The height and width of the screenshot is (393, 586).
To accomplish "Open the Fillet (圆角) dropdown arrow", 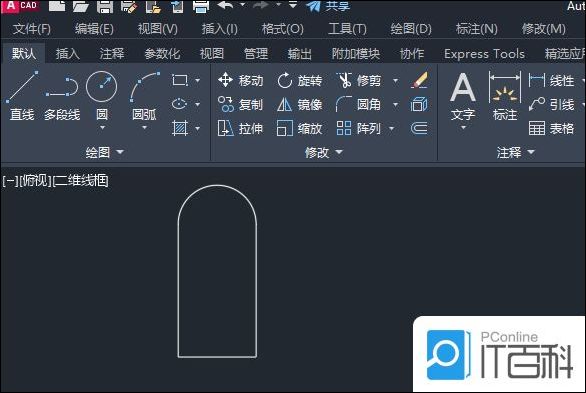I will pyautogui.click(x=395, y=105).
